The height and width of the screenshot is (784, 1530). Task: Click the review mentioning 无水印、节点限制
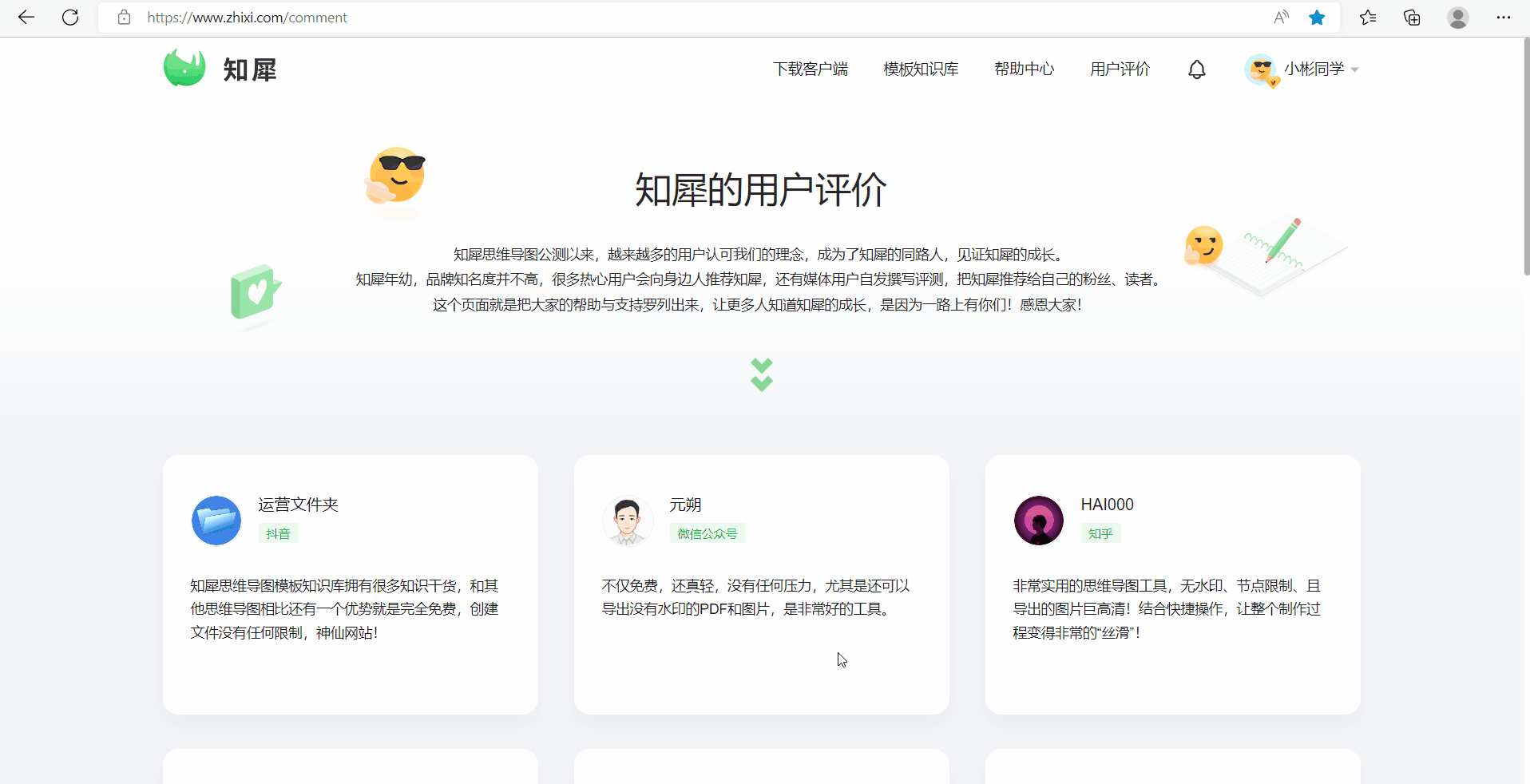[x=1167, y=609]
